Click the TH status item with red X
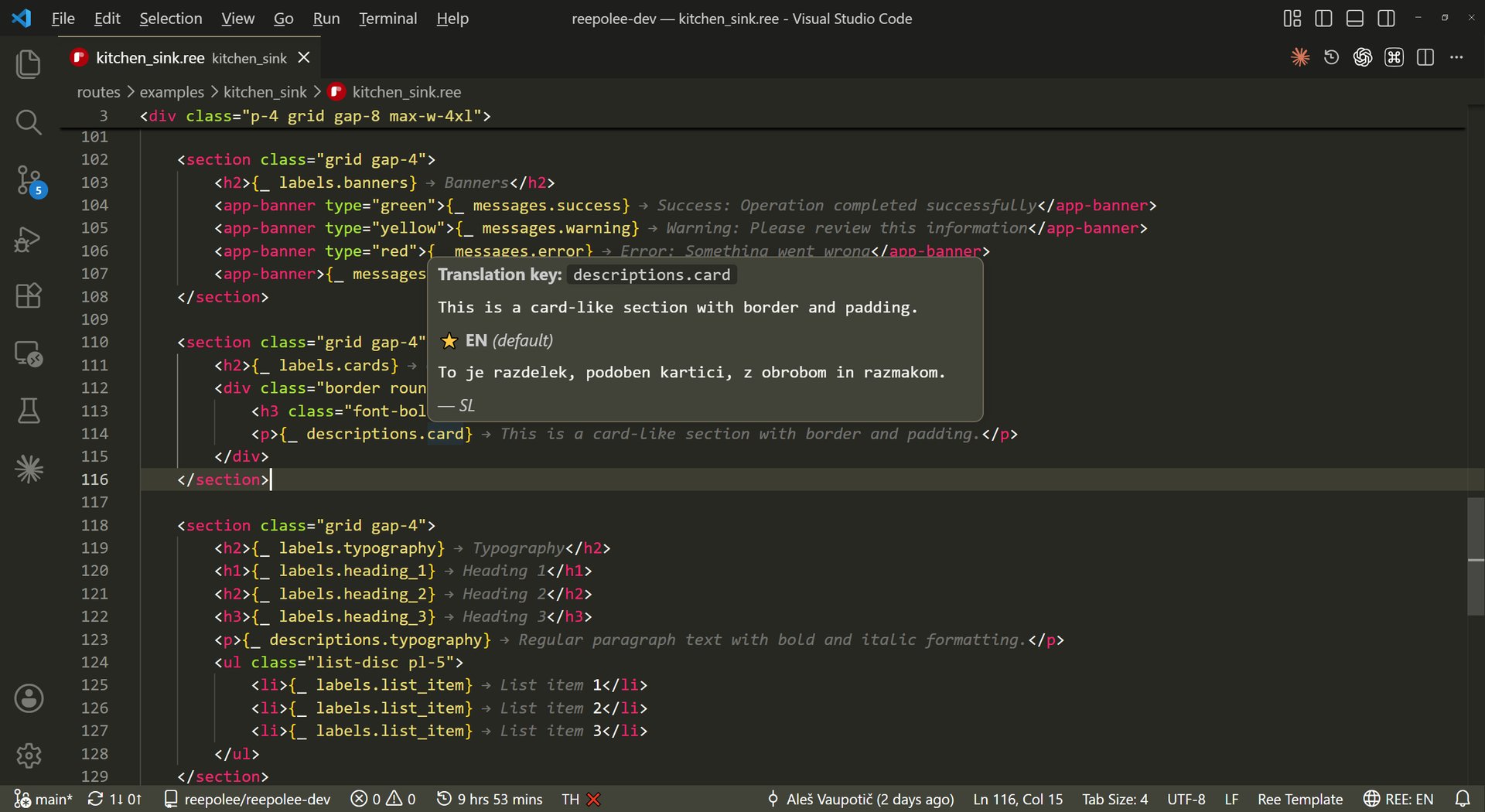Viewport: 1485px width, 812px height. pos(581,799)
